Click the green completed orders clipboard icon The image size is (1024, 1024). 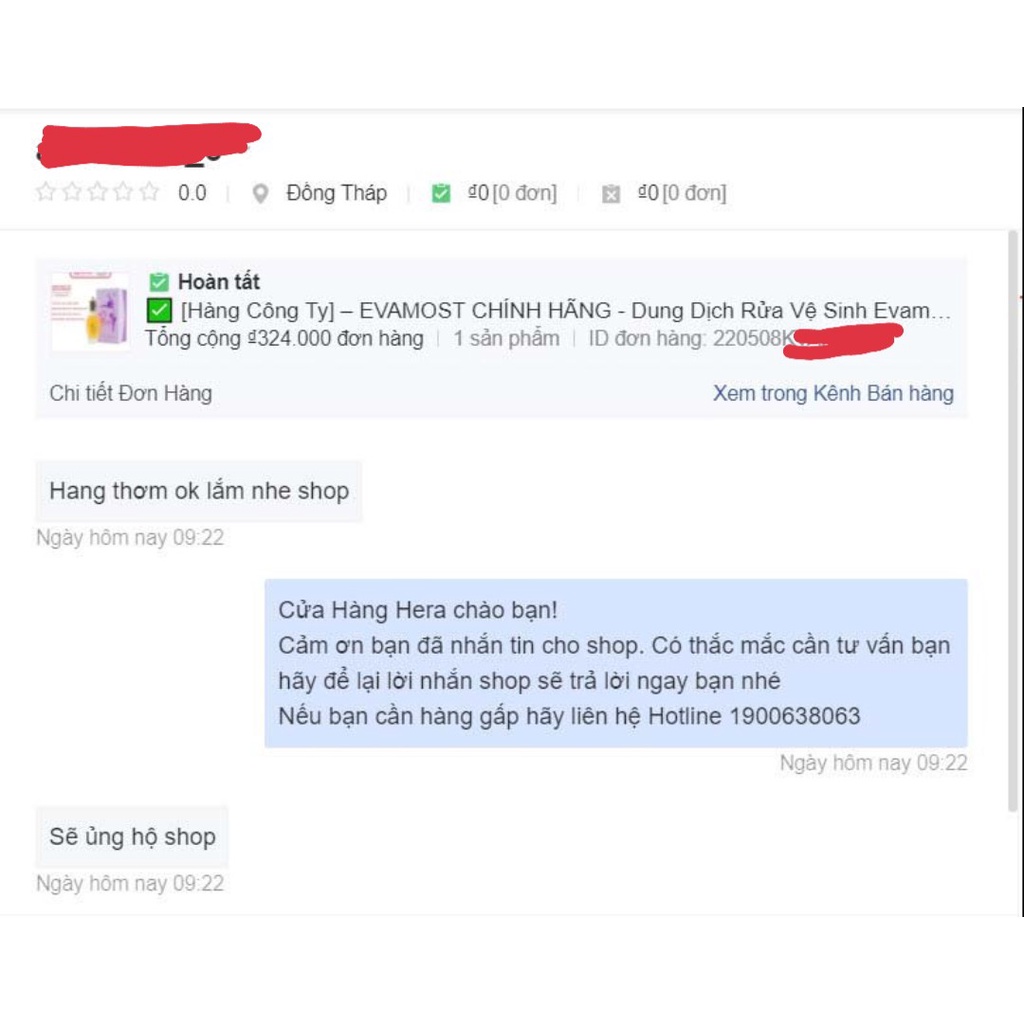441,193
